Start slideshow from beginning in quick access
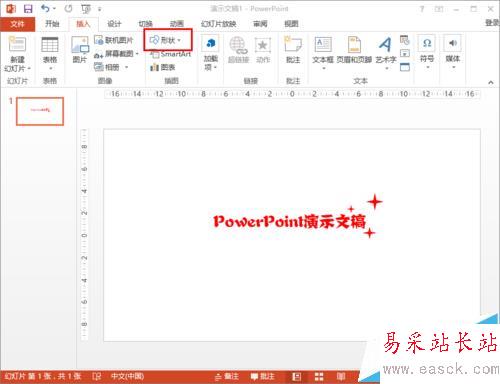This screenshot has height=384, width=500. 86,9
